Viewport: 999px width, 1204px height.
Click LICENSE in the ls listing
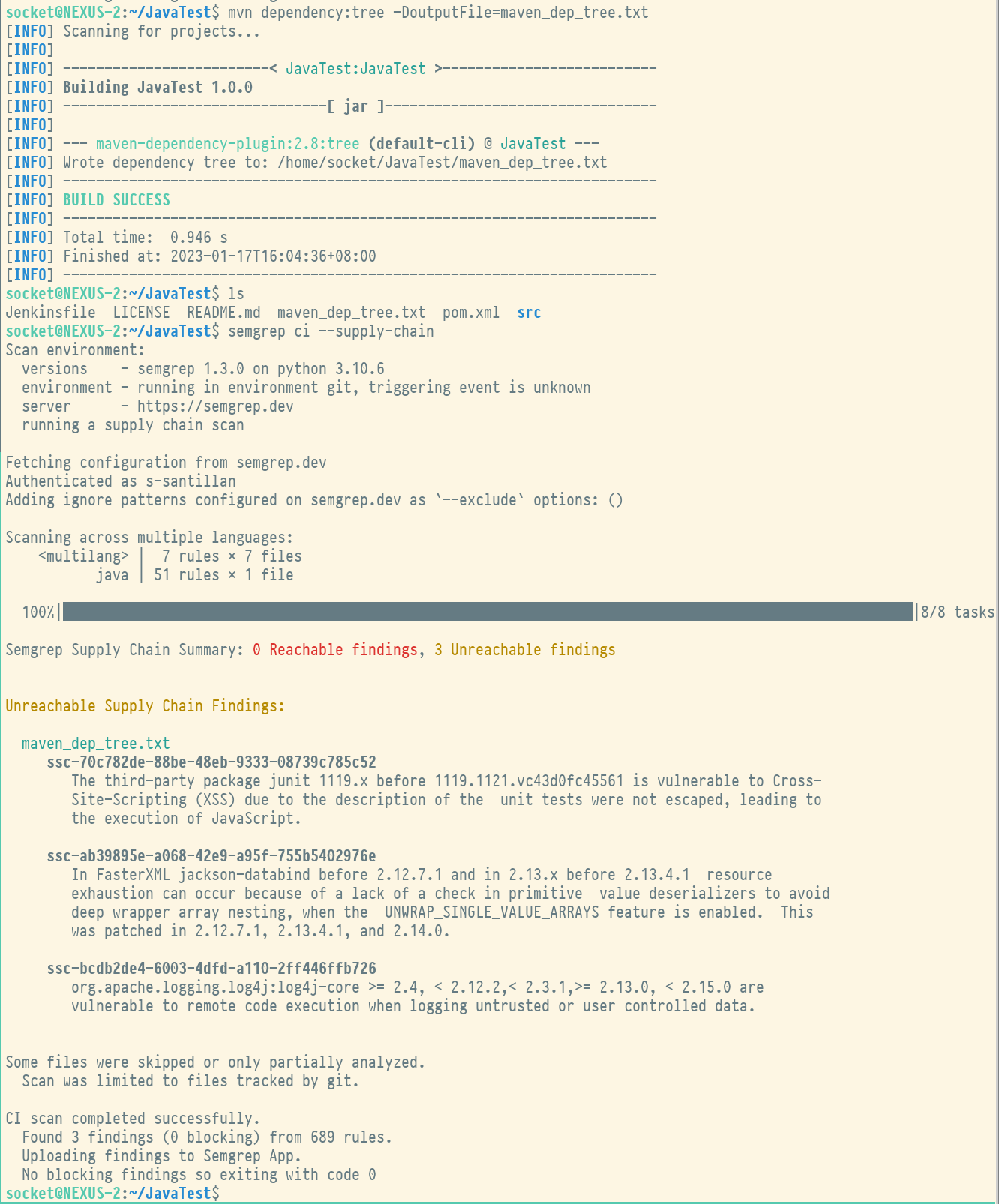point(141,313)
